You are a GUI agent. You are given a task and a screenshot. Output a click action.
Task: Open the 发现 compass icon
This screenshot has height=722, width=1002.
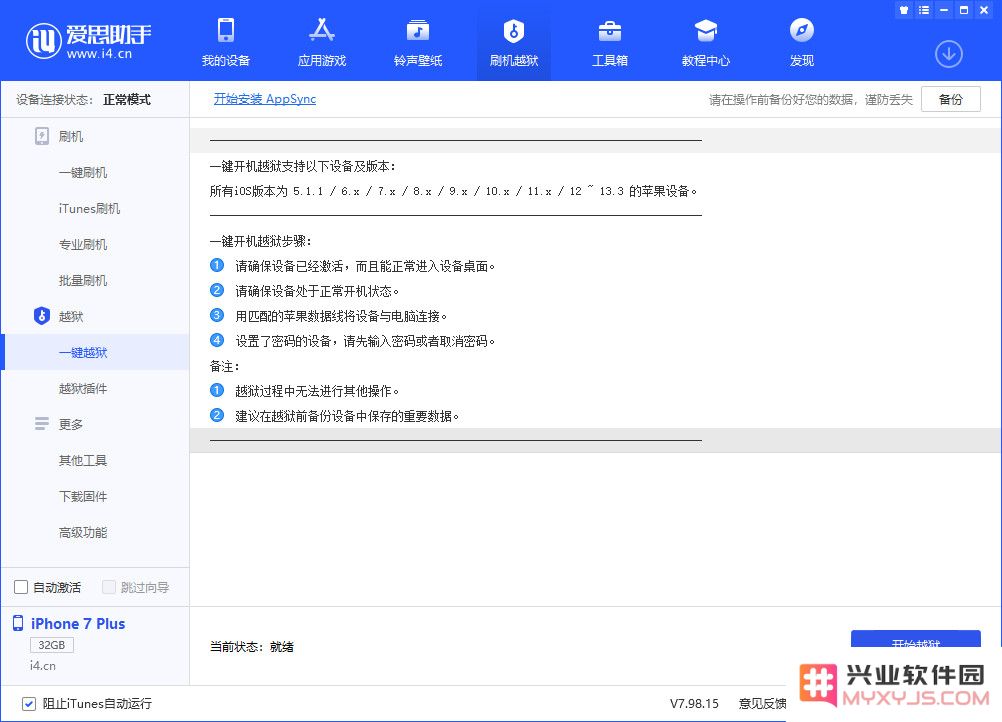point(801,30)
